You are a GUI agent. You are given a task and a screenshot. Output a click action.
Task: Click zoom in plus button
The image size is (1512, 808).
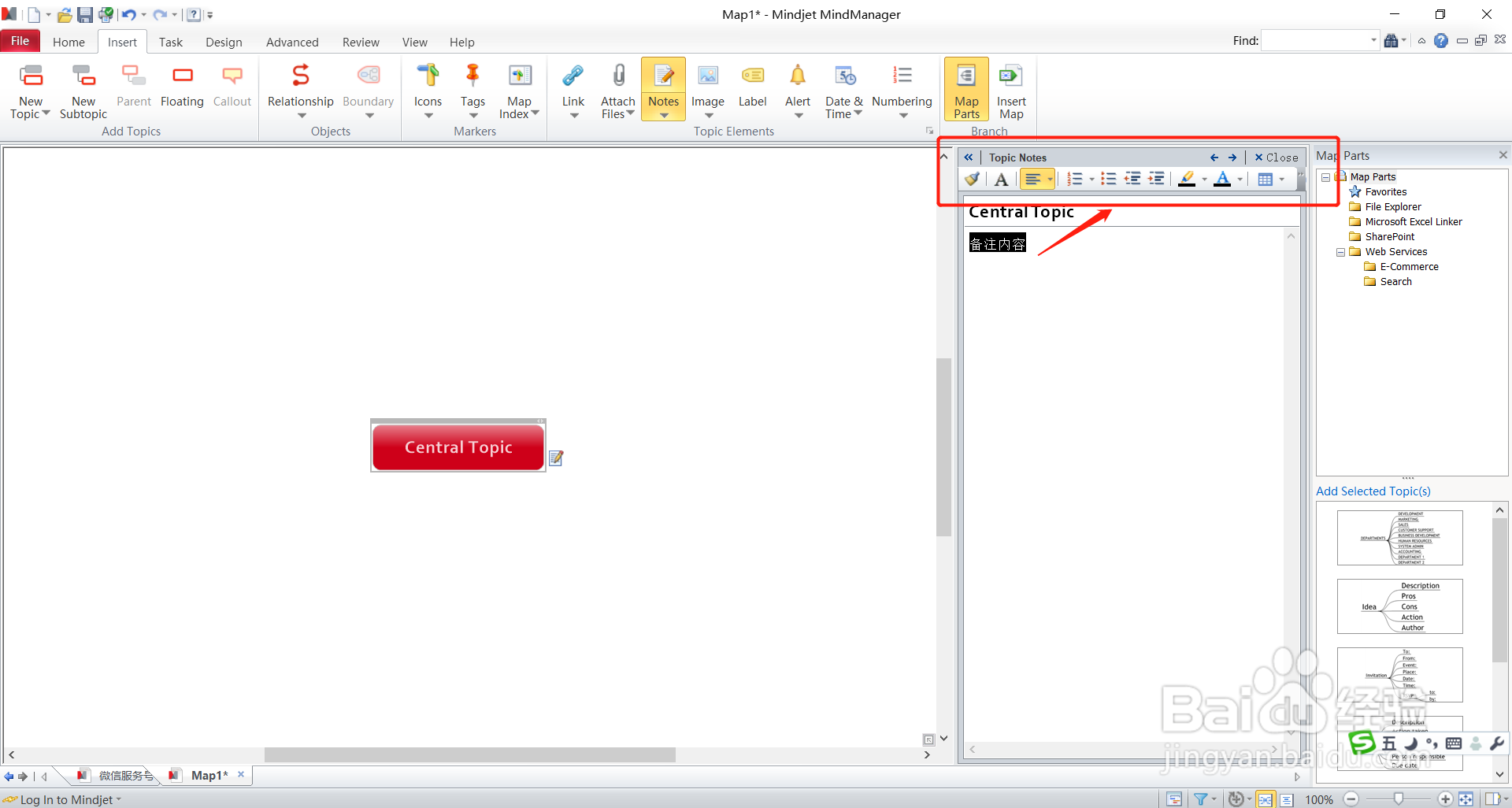[1445, 799]
